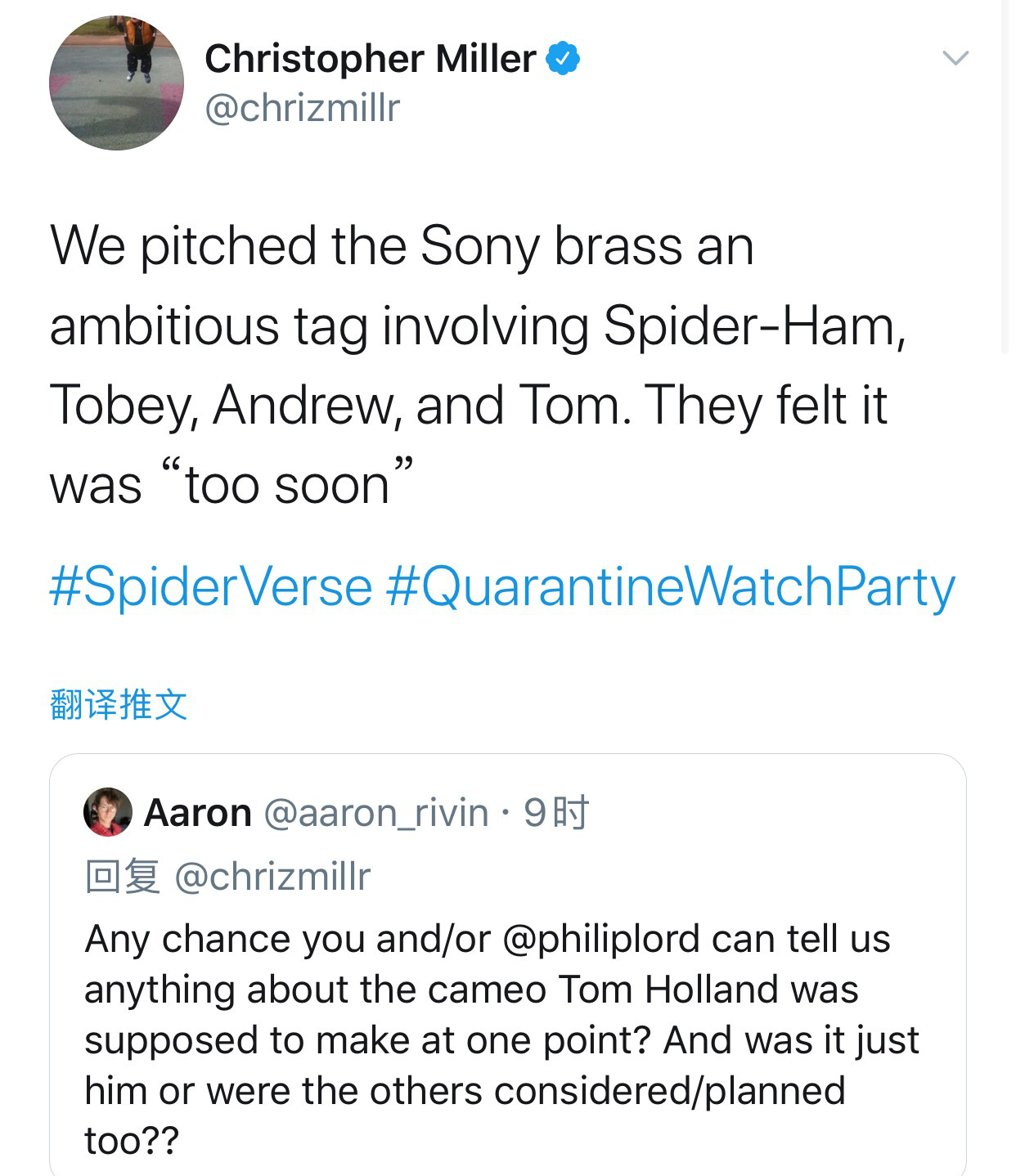Open the @chrizmillr handle below author name

(302, 108)
